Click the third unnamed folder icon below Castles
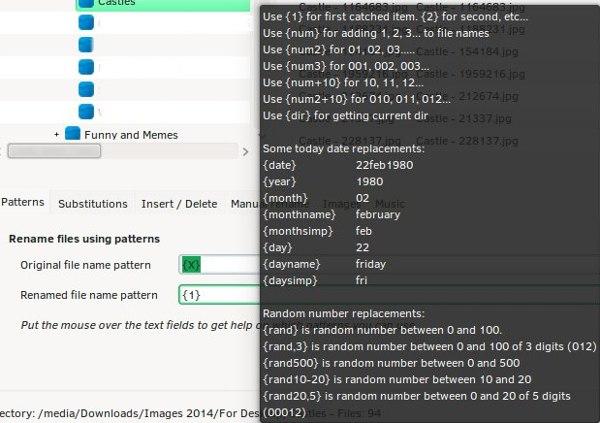The width and height of the screenshot is (600, 423). coord(87,67)
